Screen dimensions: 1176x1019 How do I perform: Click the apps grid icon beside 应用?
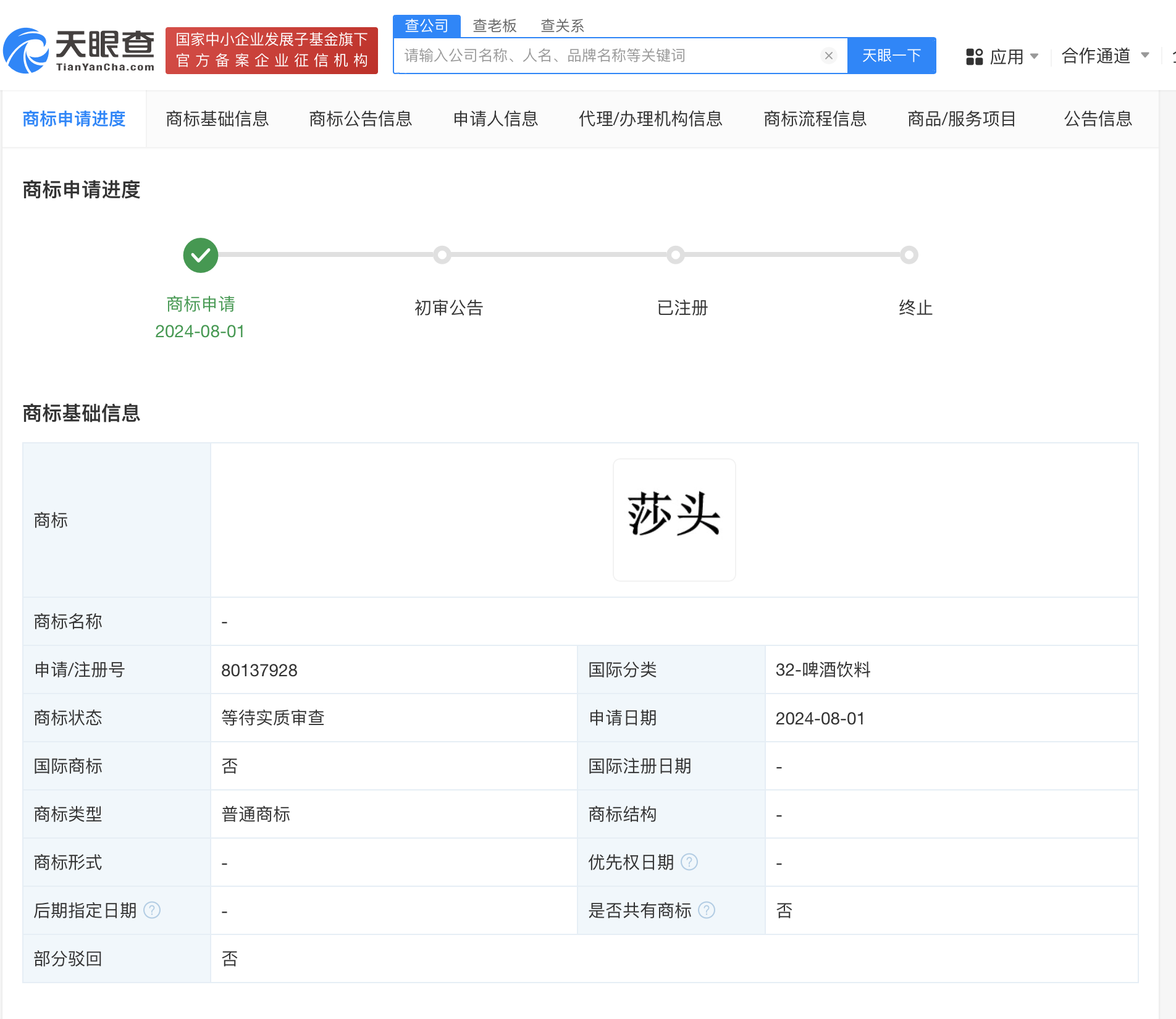tap(975, 56)
